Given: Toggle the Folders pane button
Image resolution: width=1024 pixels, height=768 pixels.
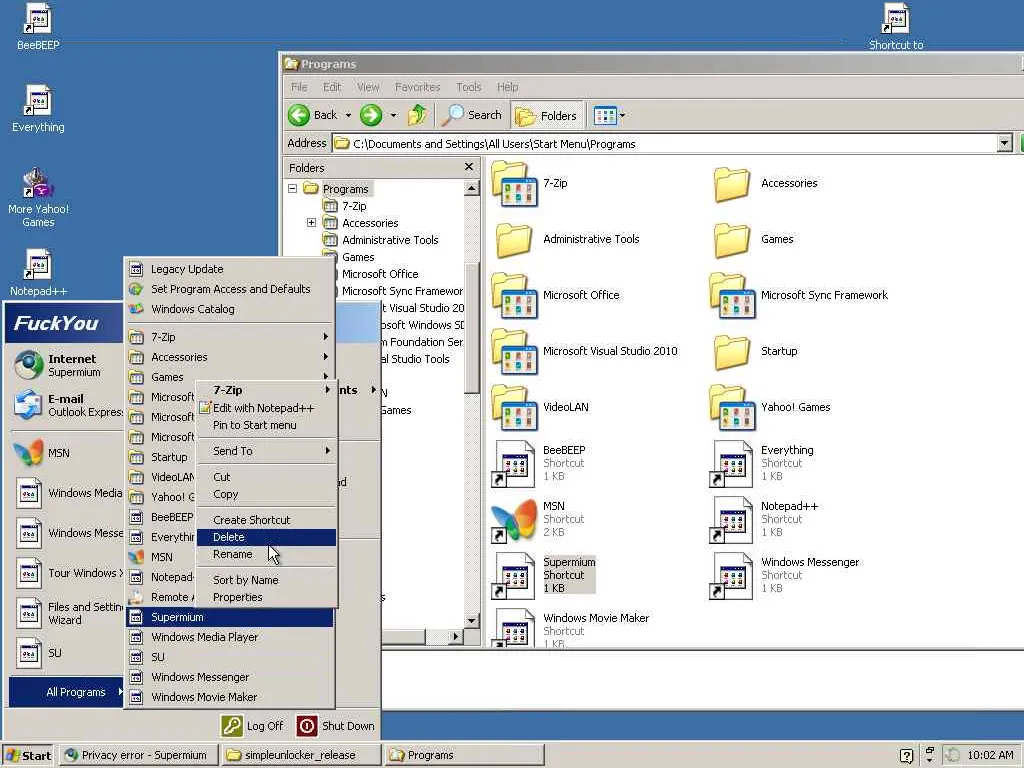Looking at the screenshot, I should (546, 116).
